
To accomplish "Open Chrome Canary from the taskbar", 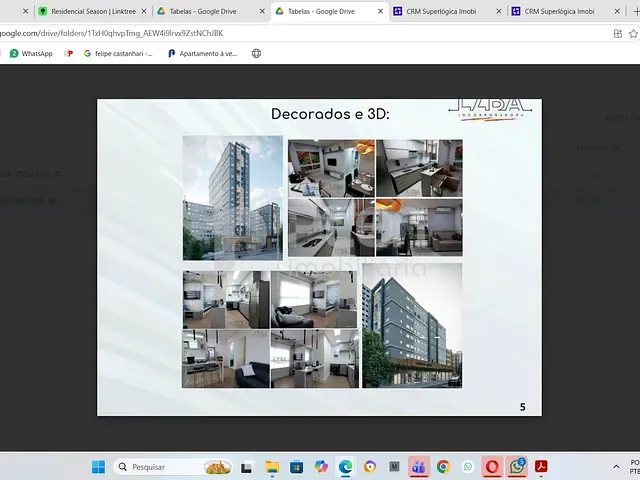I will coord(370,467).
